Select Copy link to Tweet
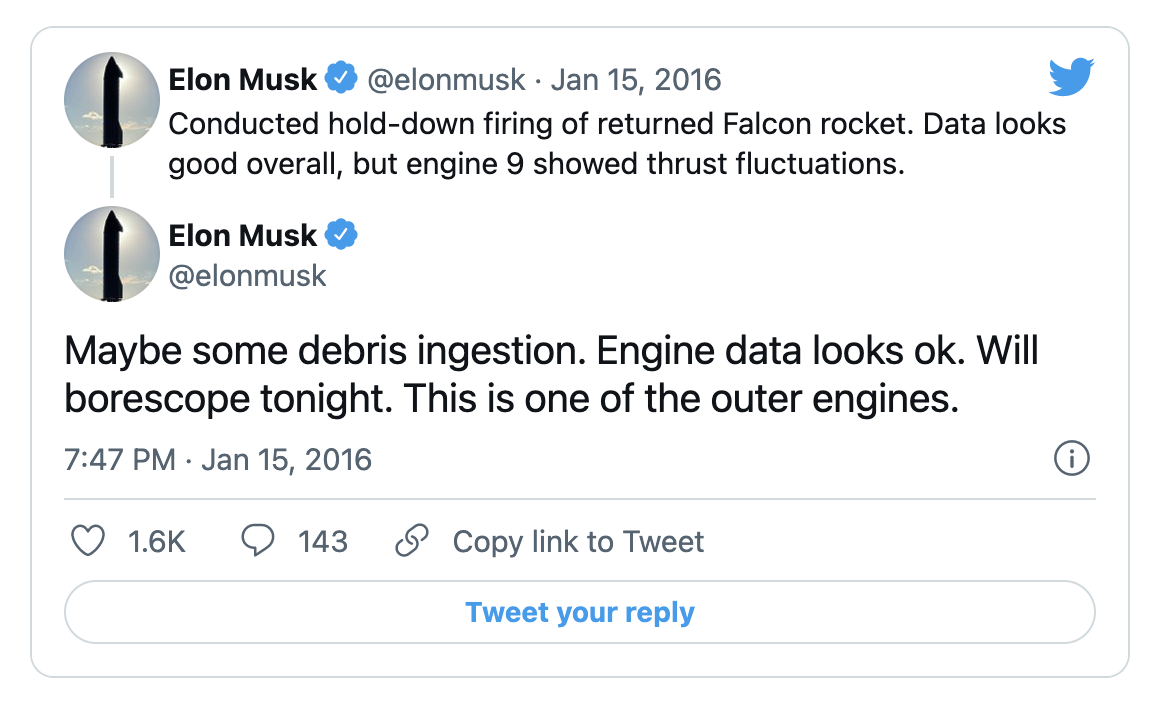 click(x=579, y=541)
